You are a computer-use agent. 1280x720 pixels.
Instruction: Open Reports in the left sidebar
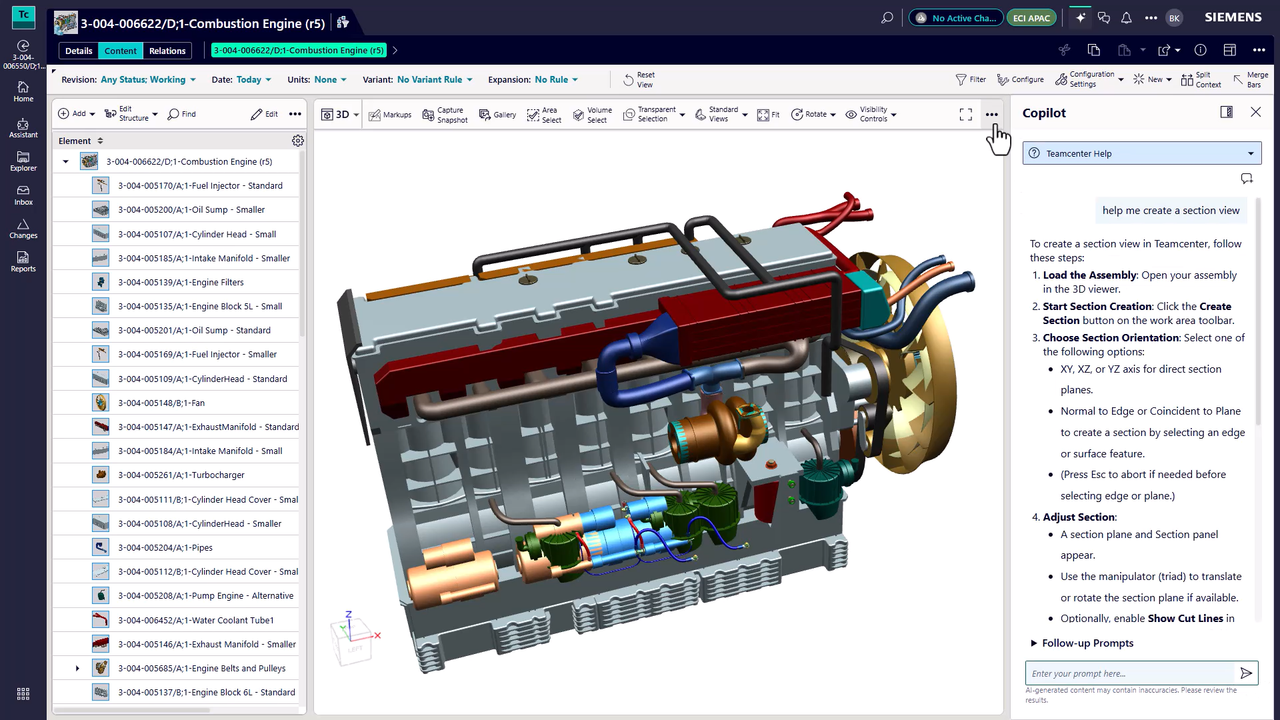tap(23, 261)
